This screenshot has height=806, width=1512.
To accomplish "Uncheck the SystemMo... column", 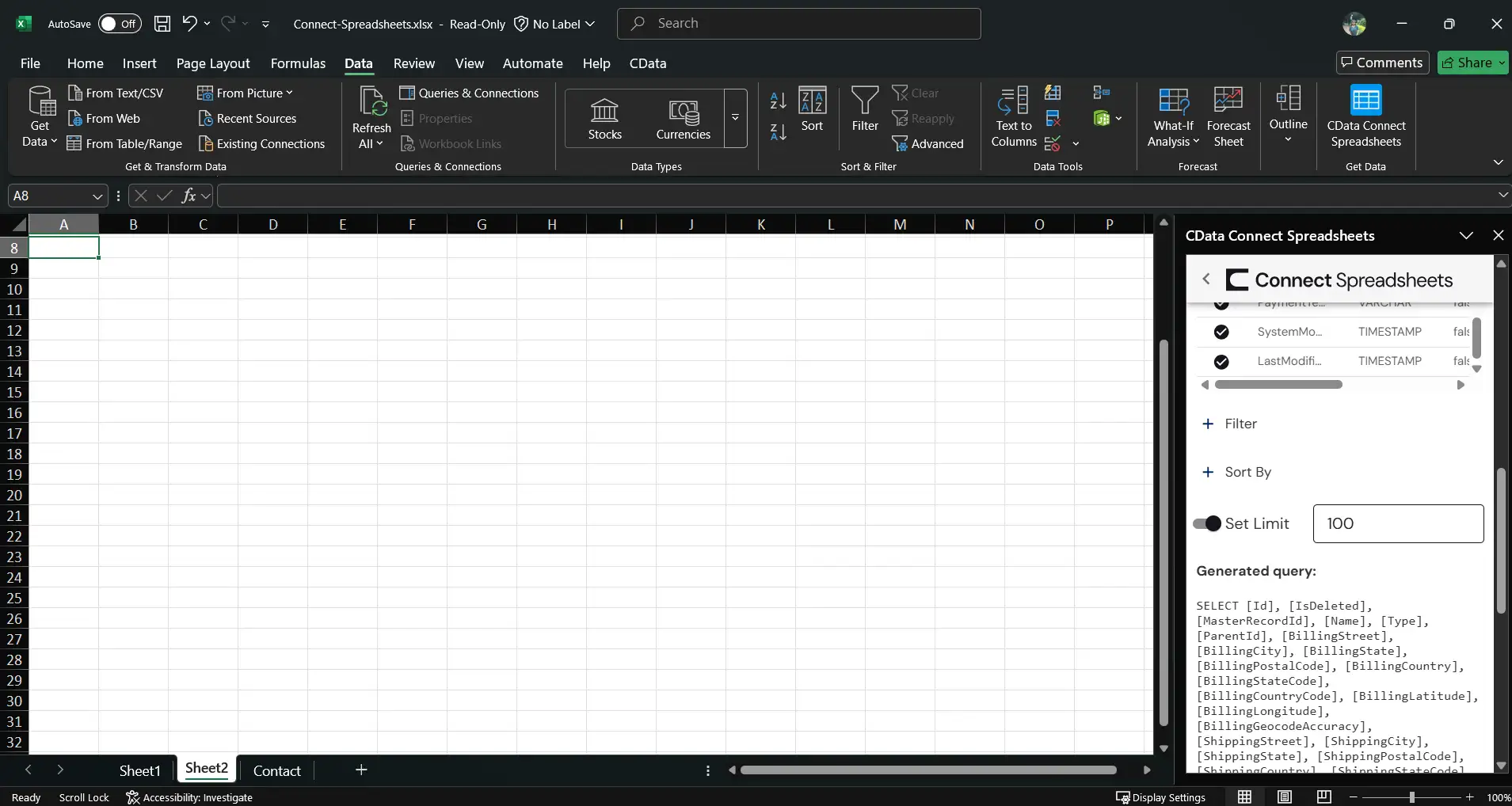I will (x=1221, y=332).
